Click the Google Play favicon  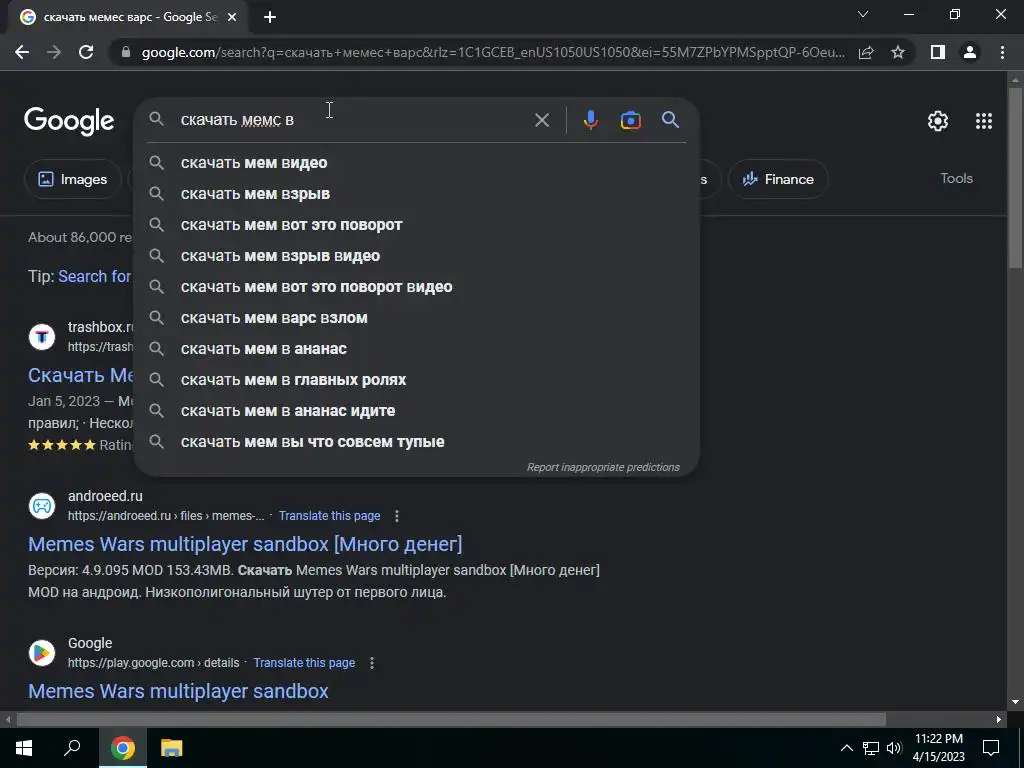(x=42, y=653)
